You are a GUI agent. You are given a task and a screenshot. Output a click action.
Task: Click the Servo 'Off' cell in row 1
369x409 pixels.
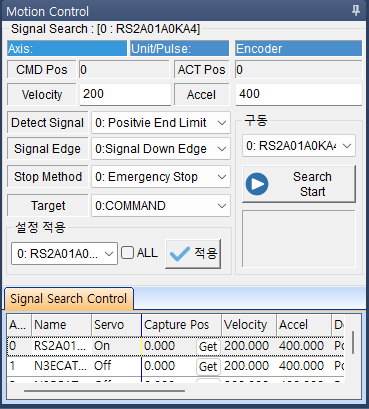116,366
